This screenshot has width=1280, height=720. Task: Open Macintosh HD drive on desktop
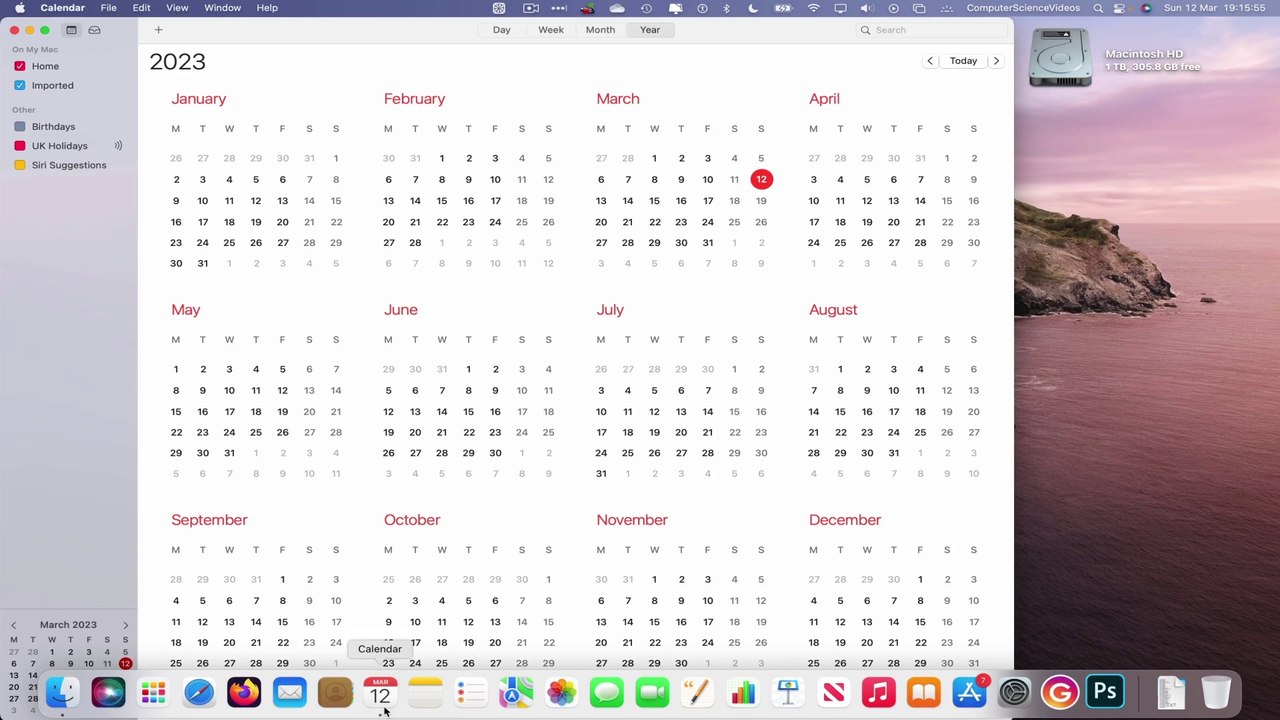[1060, 58]
